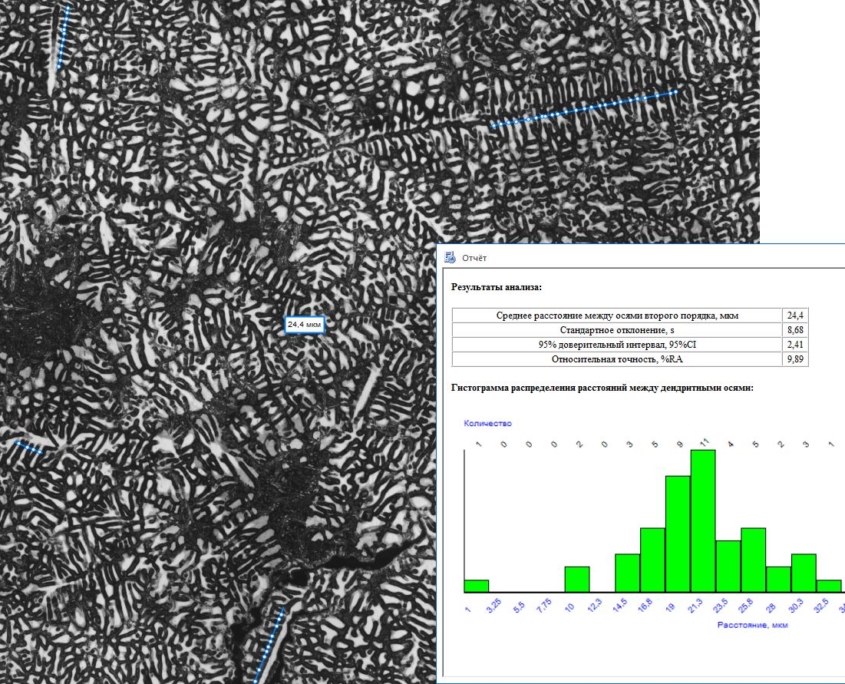Click the Стандартное отклонение, s row label
The width and height of the screenshot is (845, 684).
pos(617,330)
